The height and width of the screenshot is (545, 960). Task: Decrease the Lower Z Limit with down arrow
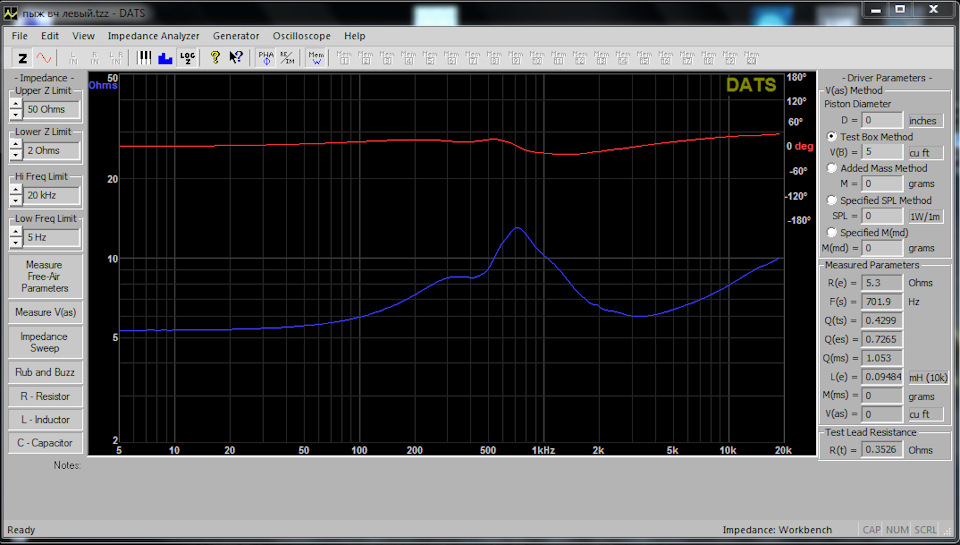16,156
